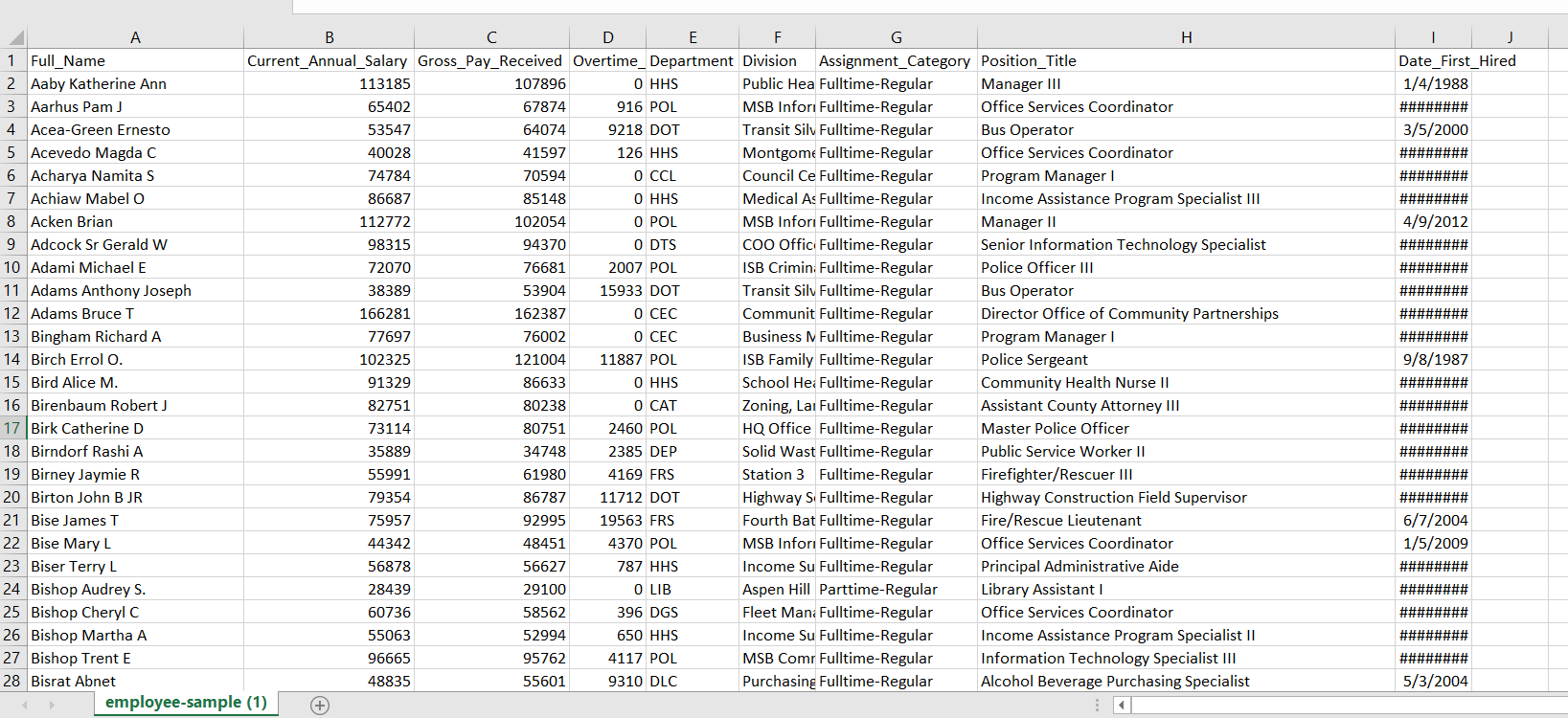Select column J header

pyautogui.click(x=1510, y=37)
